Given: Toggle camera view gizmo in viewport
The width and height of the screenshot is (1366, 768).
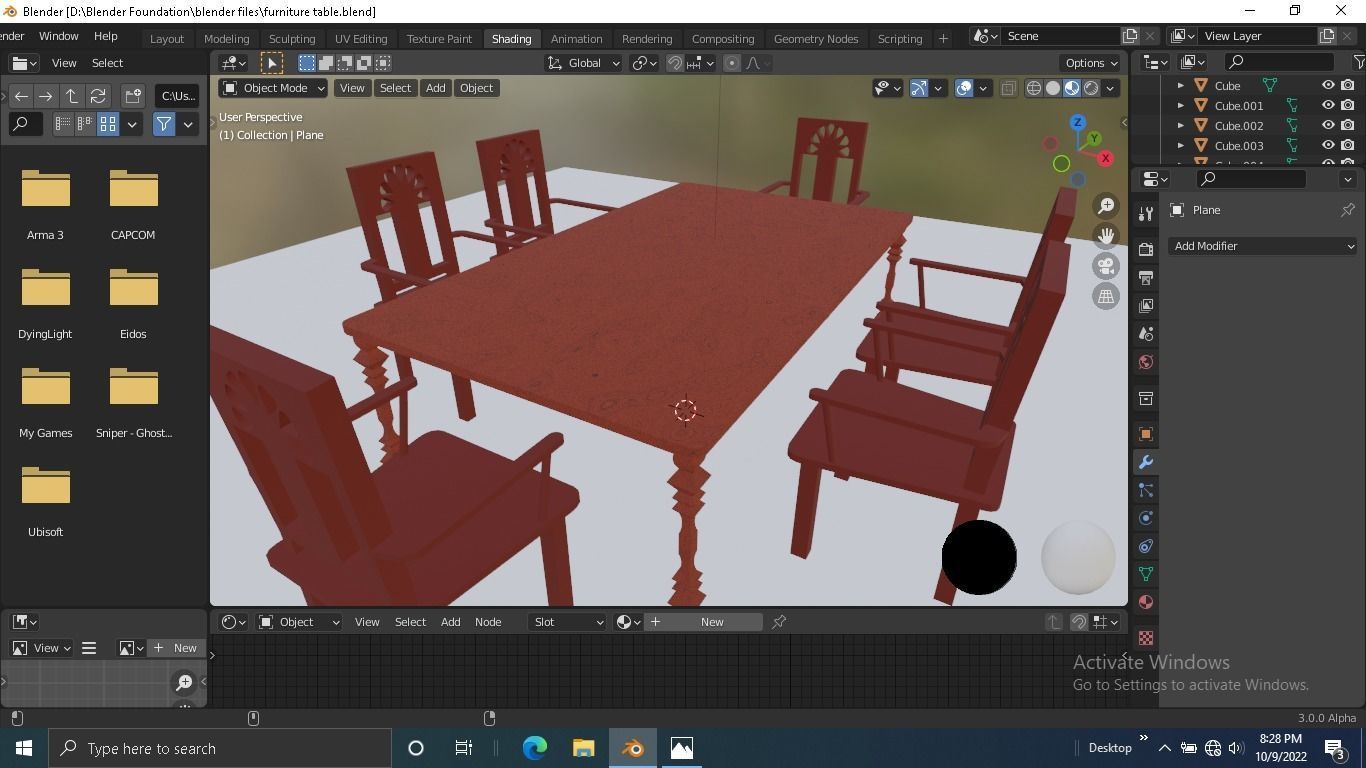Looking at the screenshot, I should (x=1106, y=266).
